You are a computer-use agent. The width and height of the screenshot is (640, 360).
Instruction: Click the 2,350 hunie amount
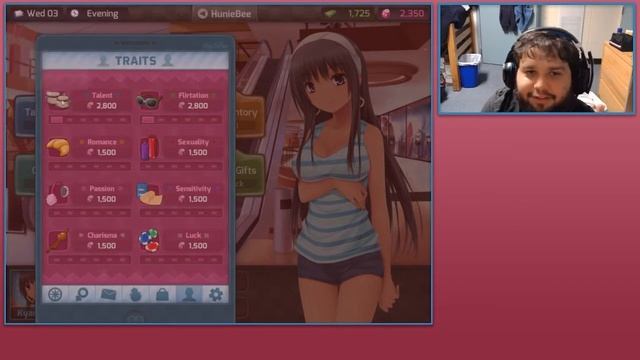point(411,13)
